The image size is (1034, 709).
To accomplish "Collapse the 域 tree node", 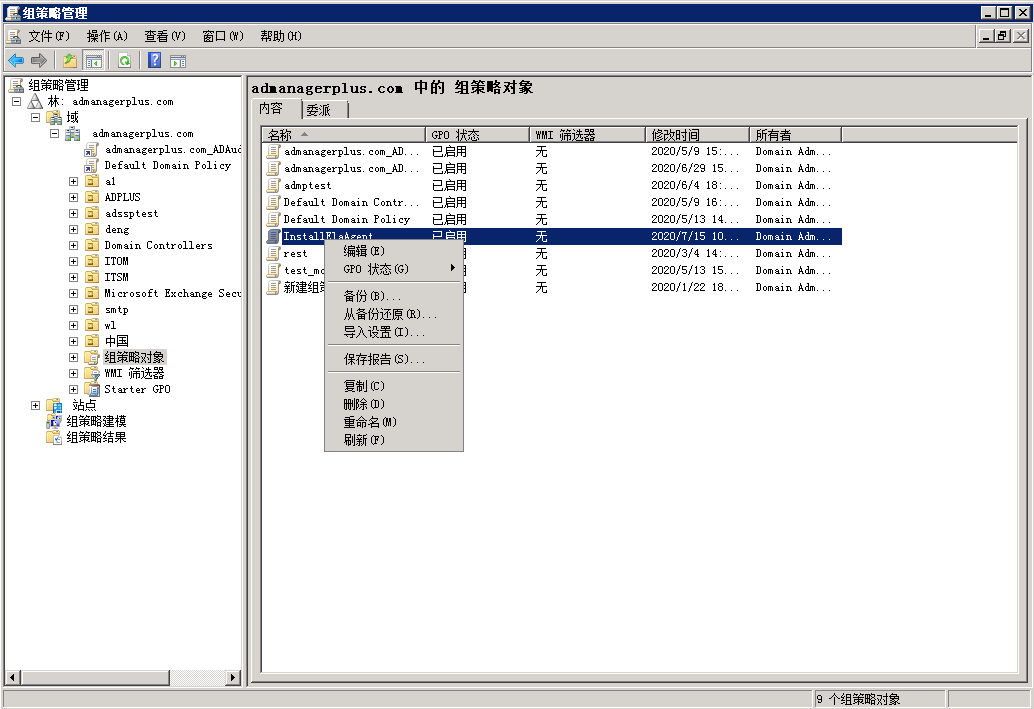I will (x=35, y=117).
